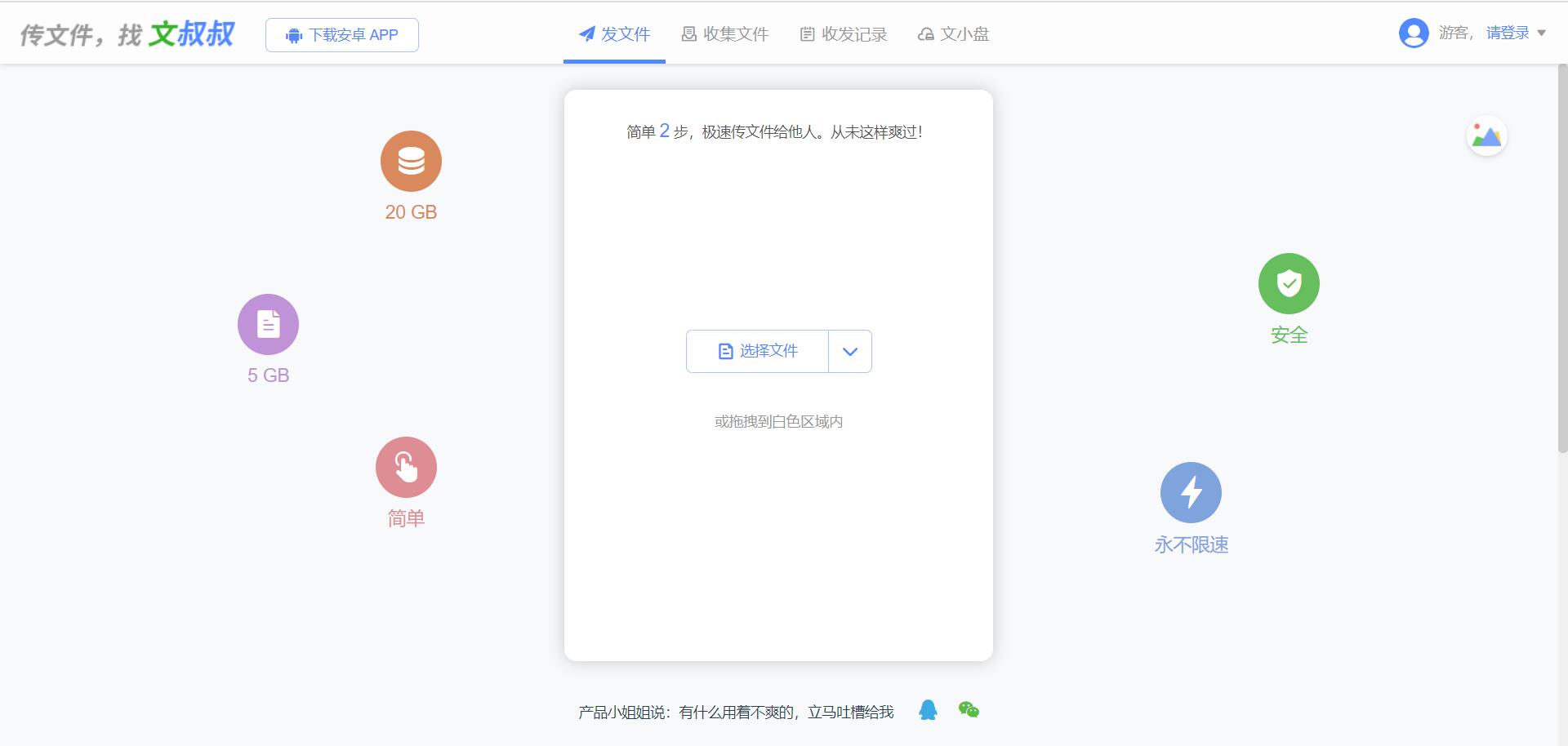Click the 下载安卓 APP button
Viewport: 1568px width, 746px height.
point(341,34)
